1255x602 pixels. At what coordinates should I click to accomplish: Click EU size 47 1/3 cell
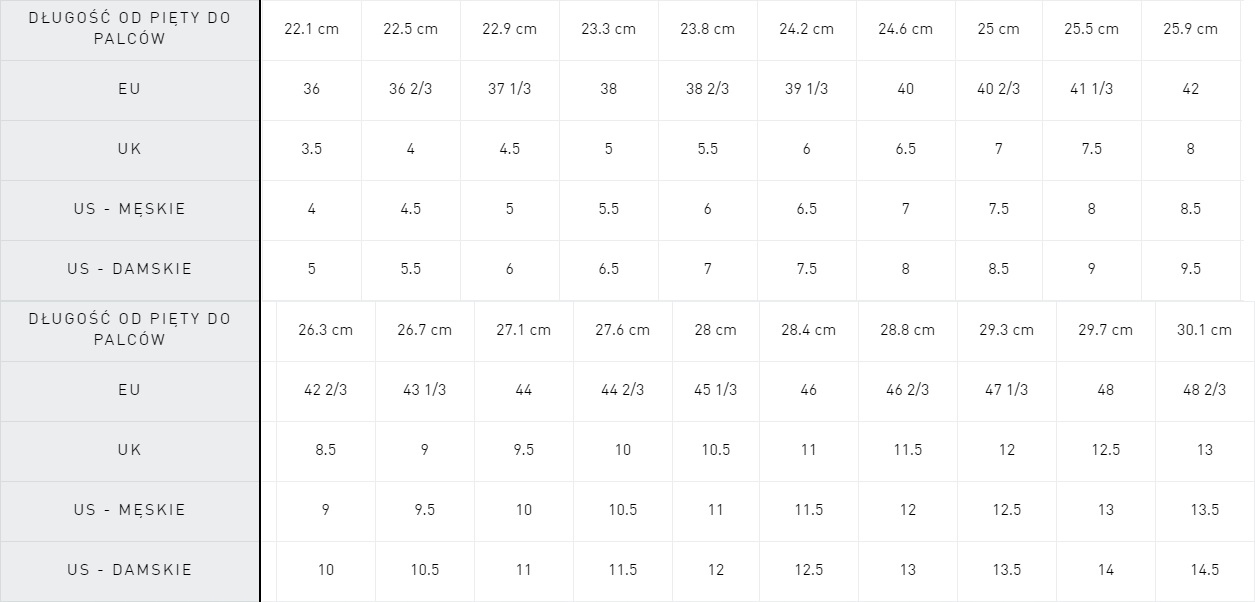click(x=1006, y=390)
